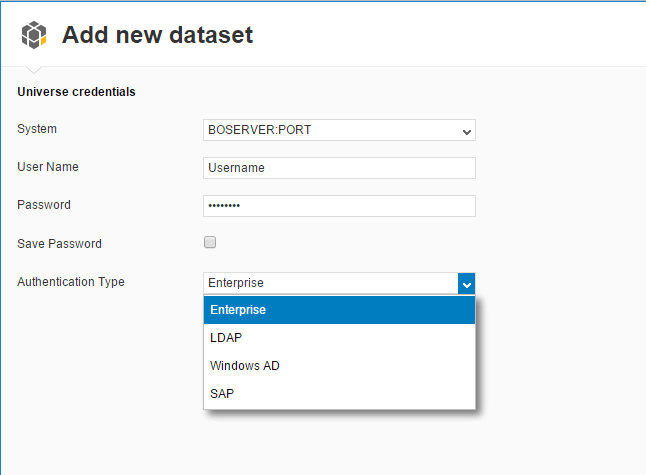Focus the Password input field
Viewport: 646px width, 475px height.
[339, 206]
